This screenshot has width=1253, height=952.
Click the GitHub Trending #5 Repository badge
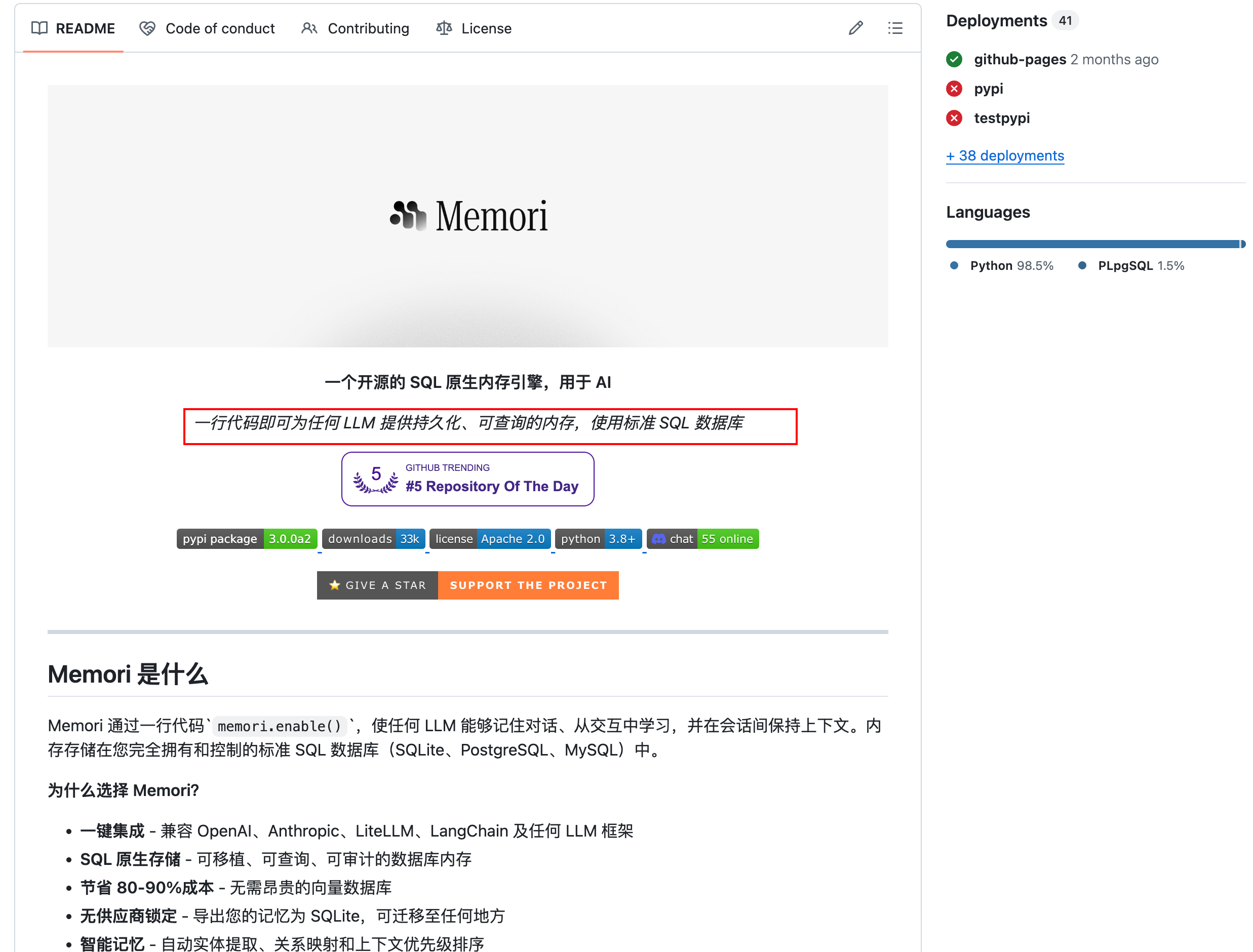point(467,479)
